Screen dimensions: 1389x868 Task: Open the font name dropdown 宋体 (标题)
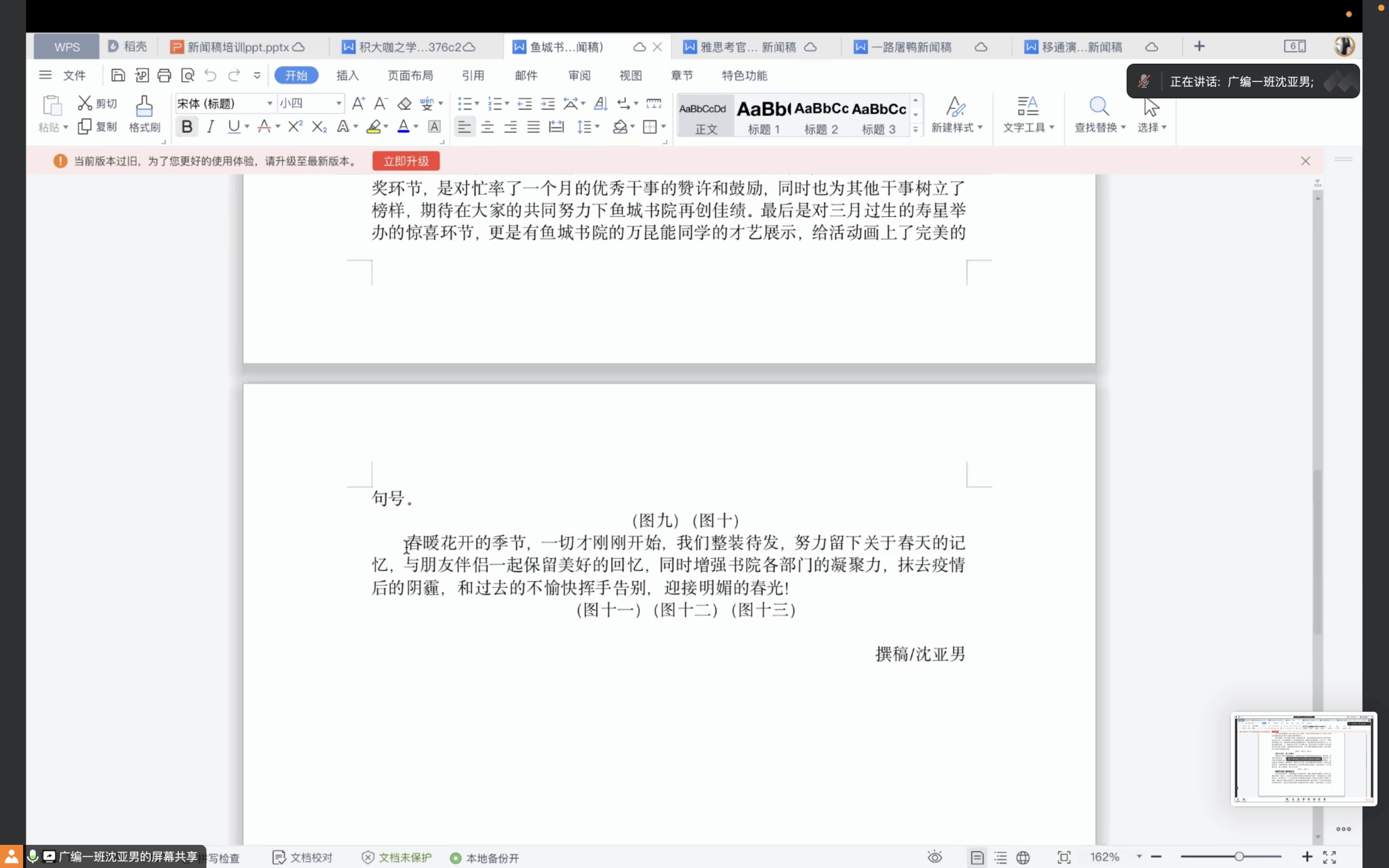click(x=269, y=104)
